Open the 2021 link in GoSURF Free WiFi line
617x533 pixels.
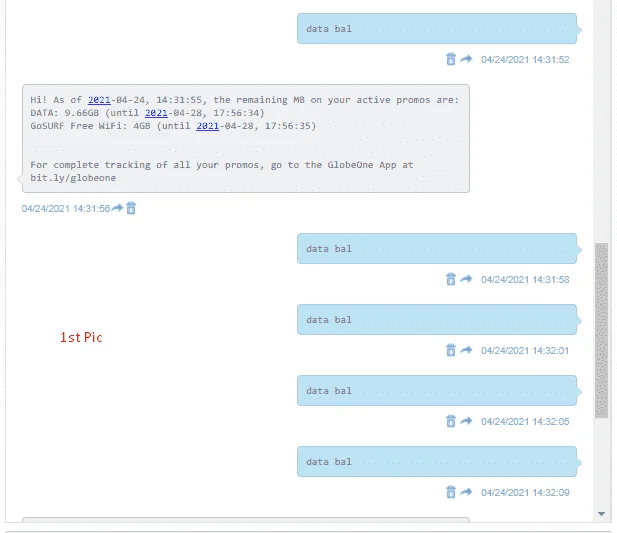click(x=207, y=126)
